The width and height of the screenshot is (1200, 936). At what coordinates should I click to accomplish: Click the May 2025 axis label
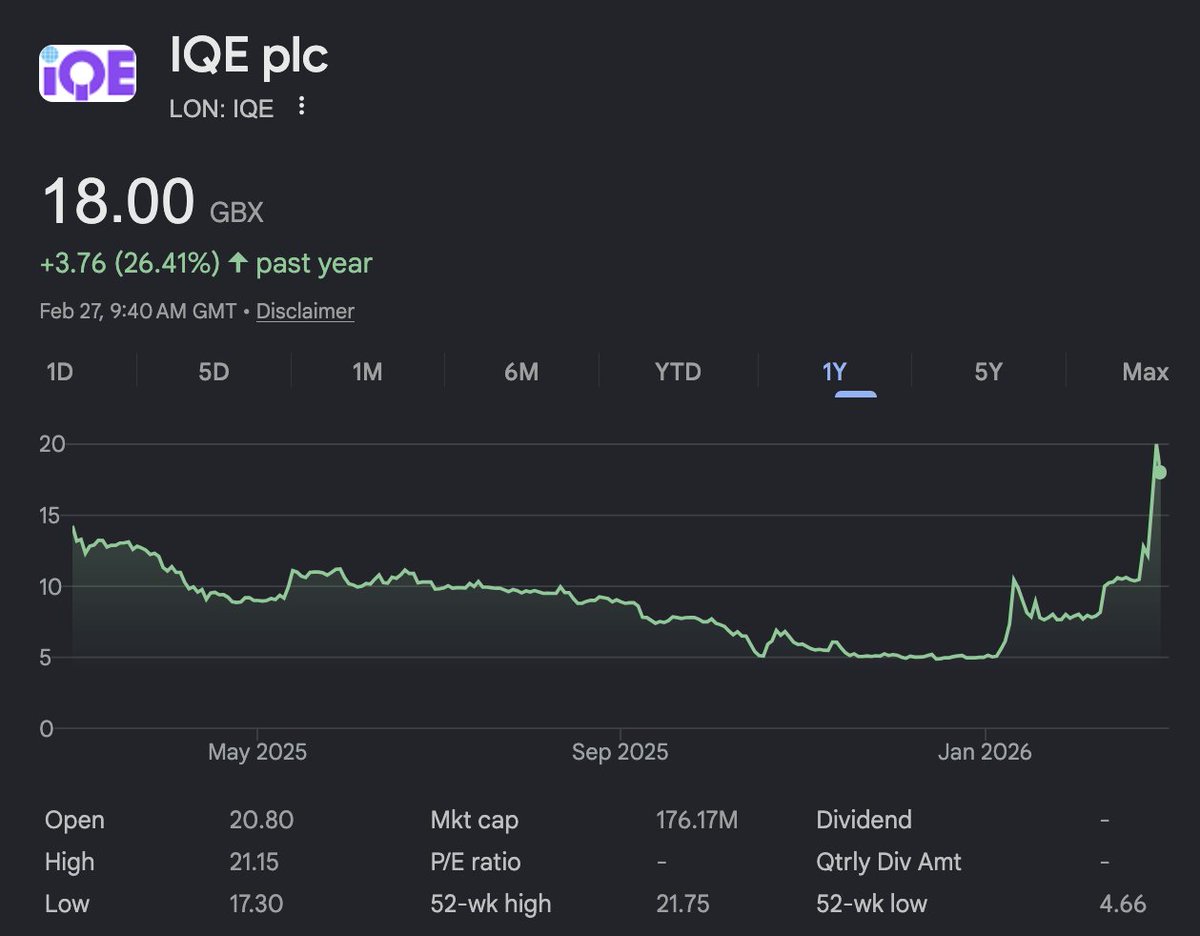[x=257, y=752]
